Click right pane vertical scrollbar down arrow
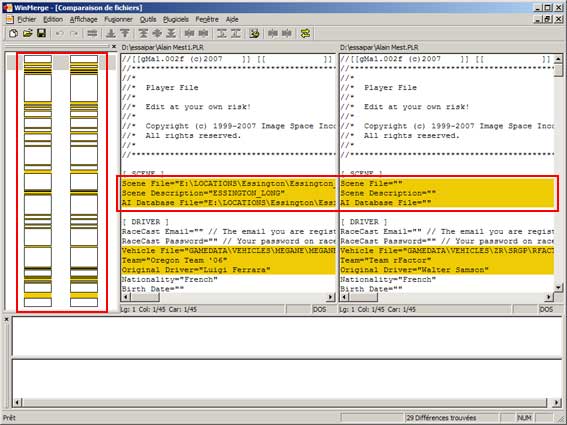Screen dimensions: 567x425 coord(558,288)
